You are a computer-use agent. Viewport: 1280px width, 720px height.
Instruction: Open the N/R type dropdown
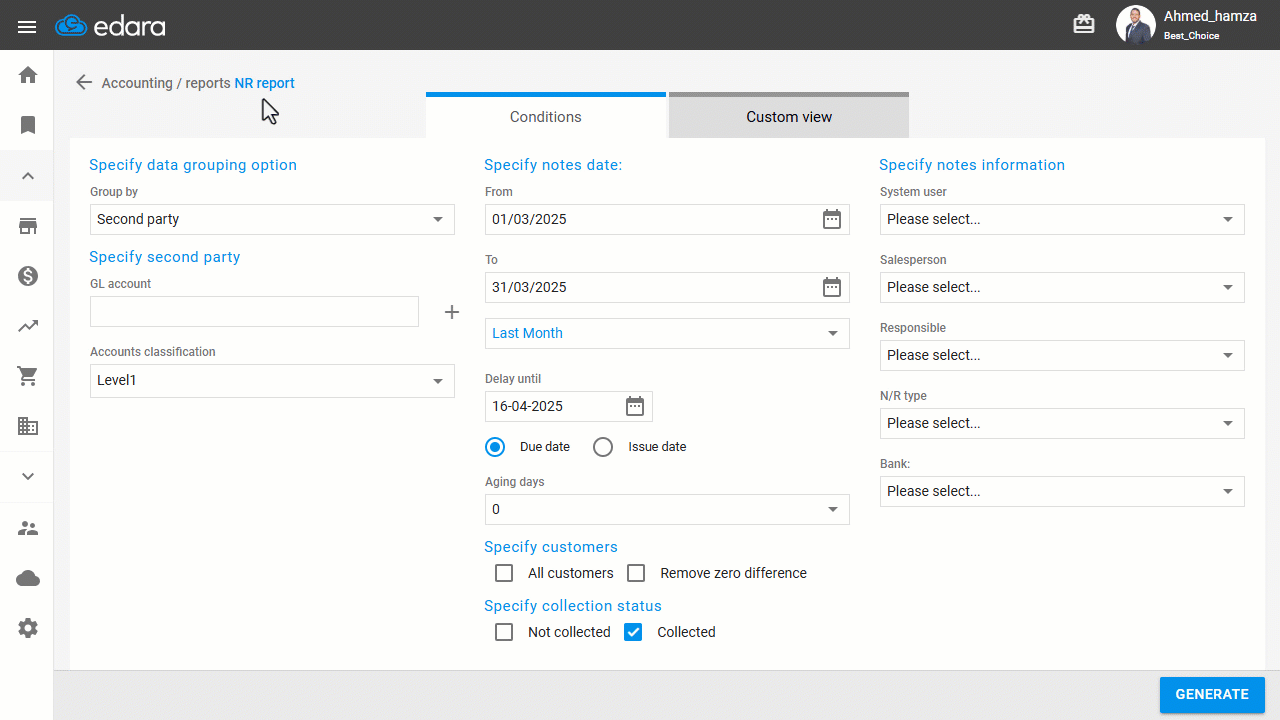1062,423
